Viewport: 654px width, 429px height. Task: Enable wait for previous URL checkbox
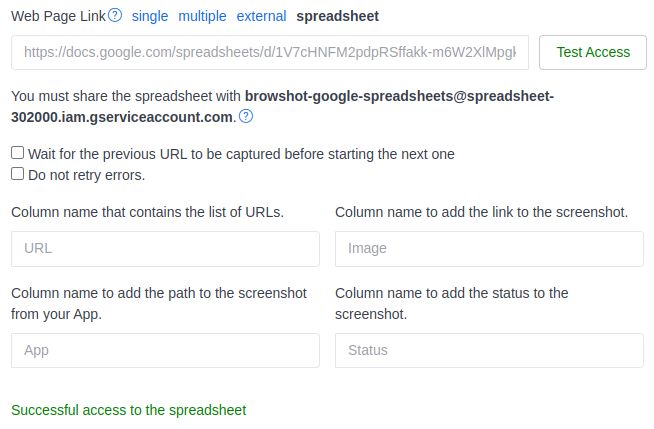(18, 153)
